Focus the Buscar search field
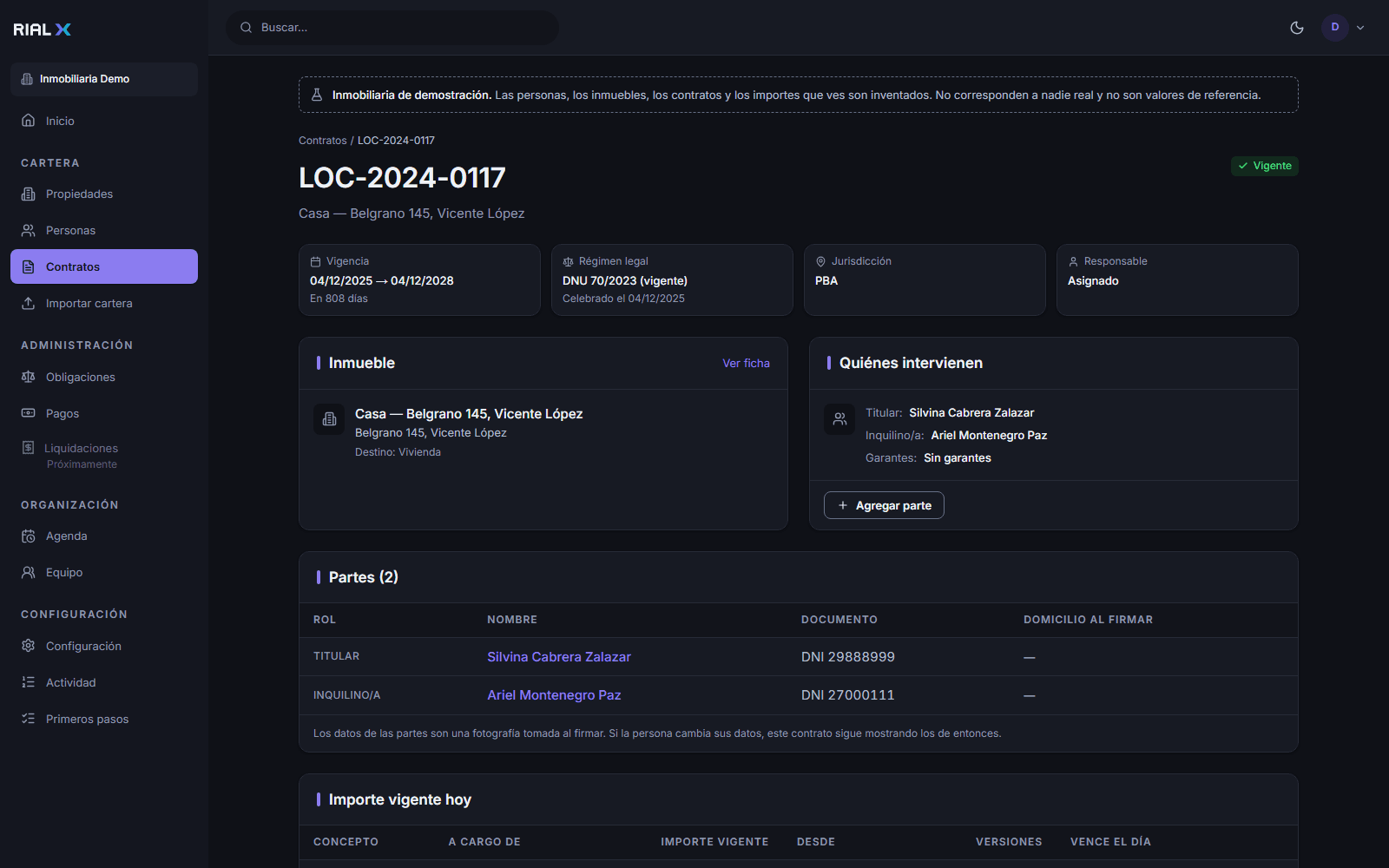The image size is (1389, 868). coord(392,28)
